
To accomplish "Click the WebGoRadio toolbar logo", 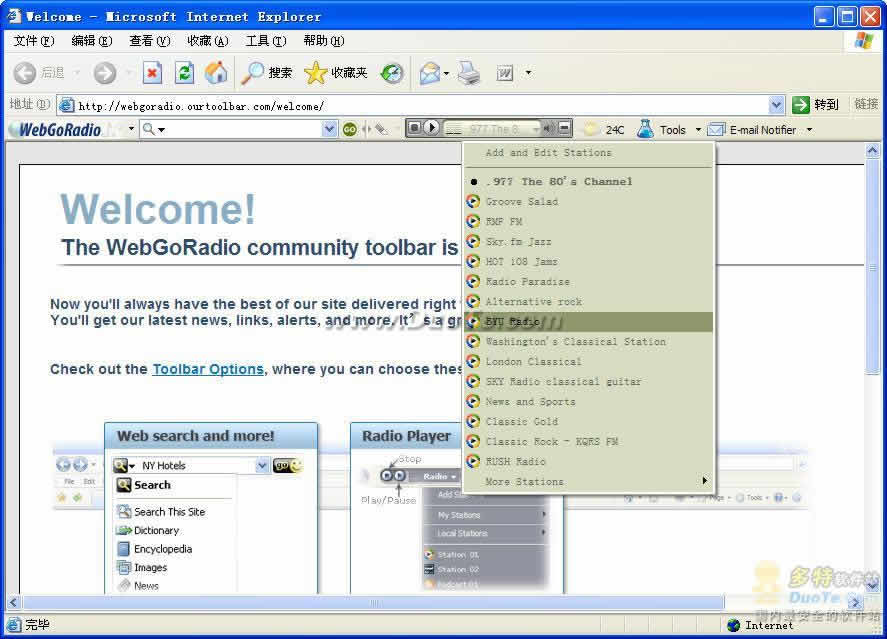I will point(59,130).
